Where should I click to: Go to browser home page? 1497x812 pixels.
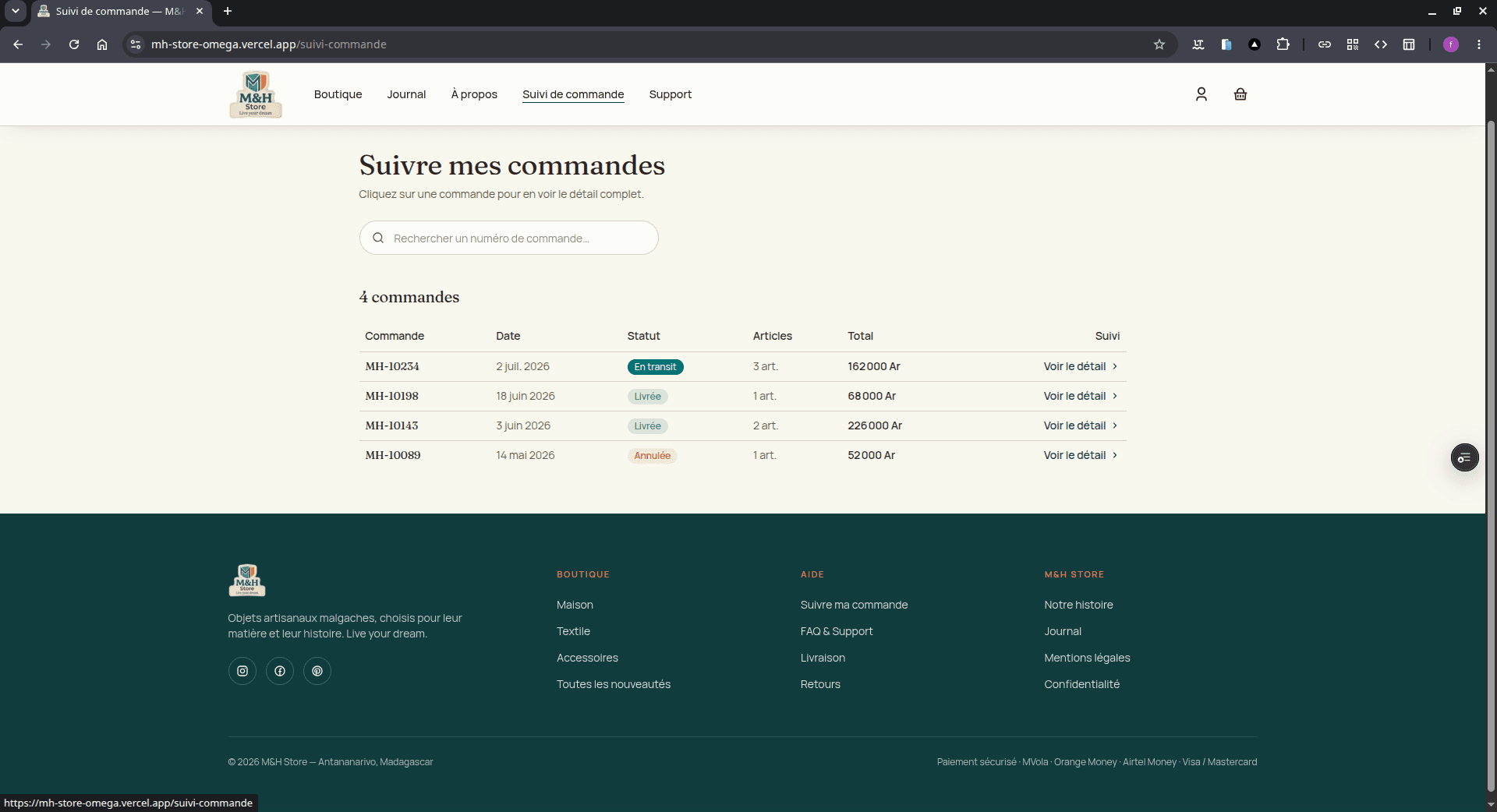[102, 44]
